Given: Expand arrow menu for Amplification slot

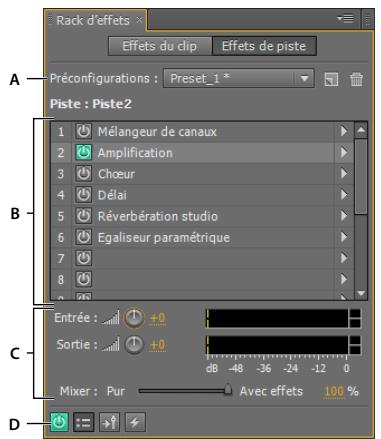Looking at the screenshot, I should click(344, 153).
